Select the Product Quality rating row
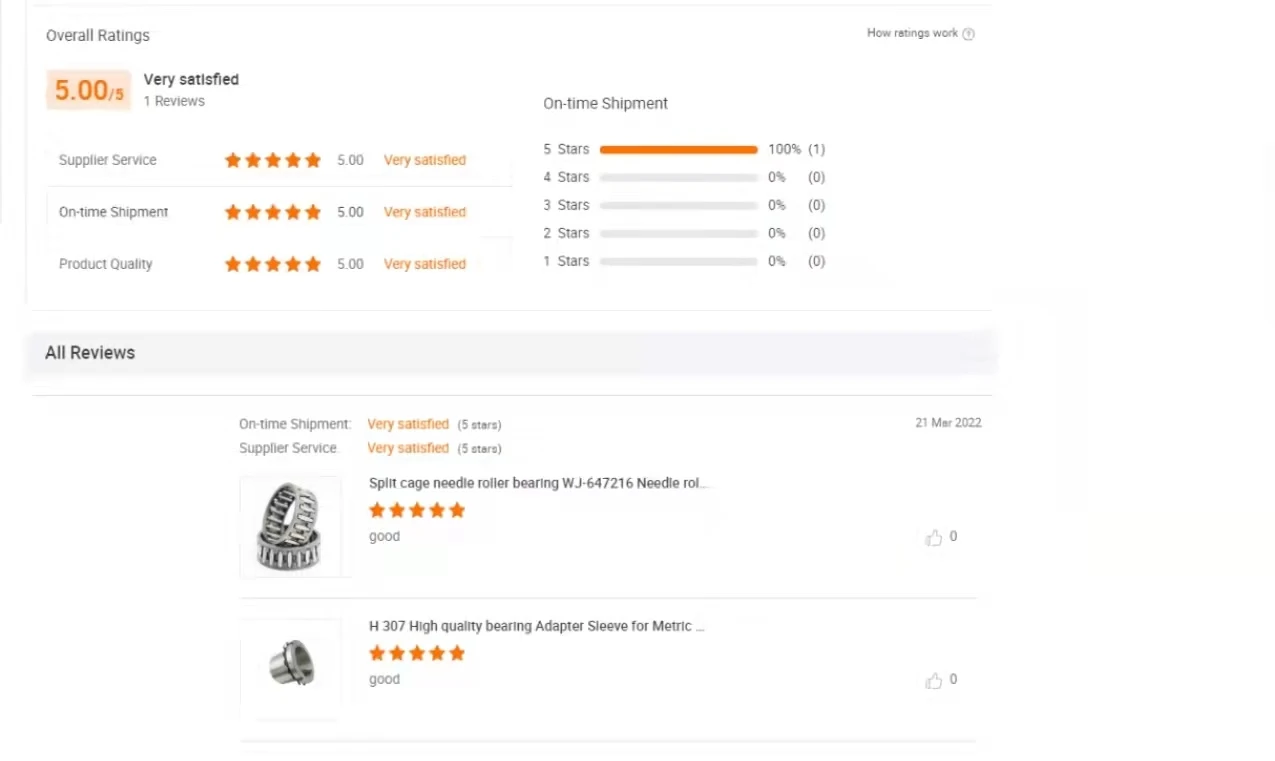Image resolution: width=1275 pixels, height=761 pixels. (106, 264)
